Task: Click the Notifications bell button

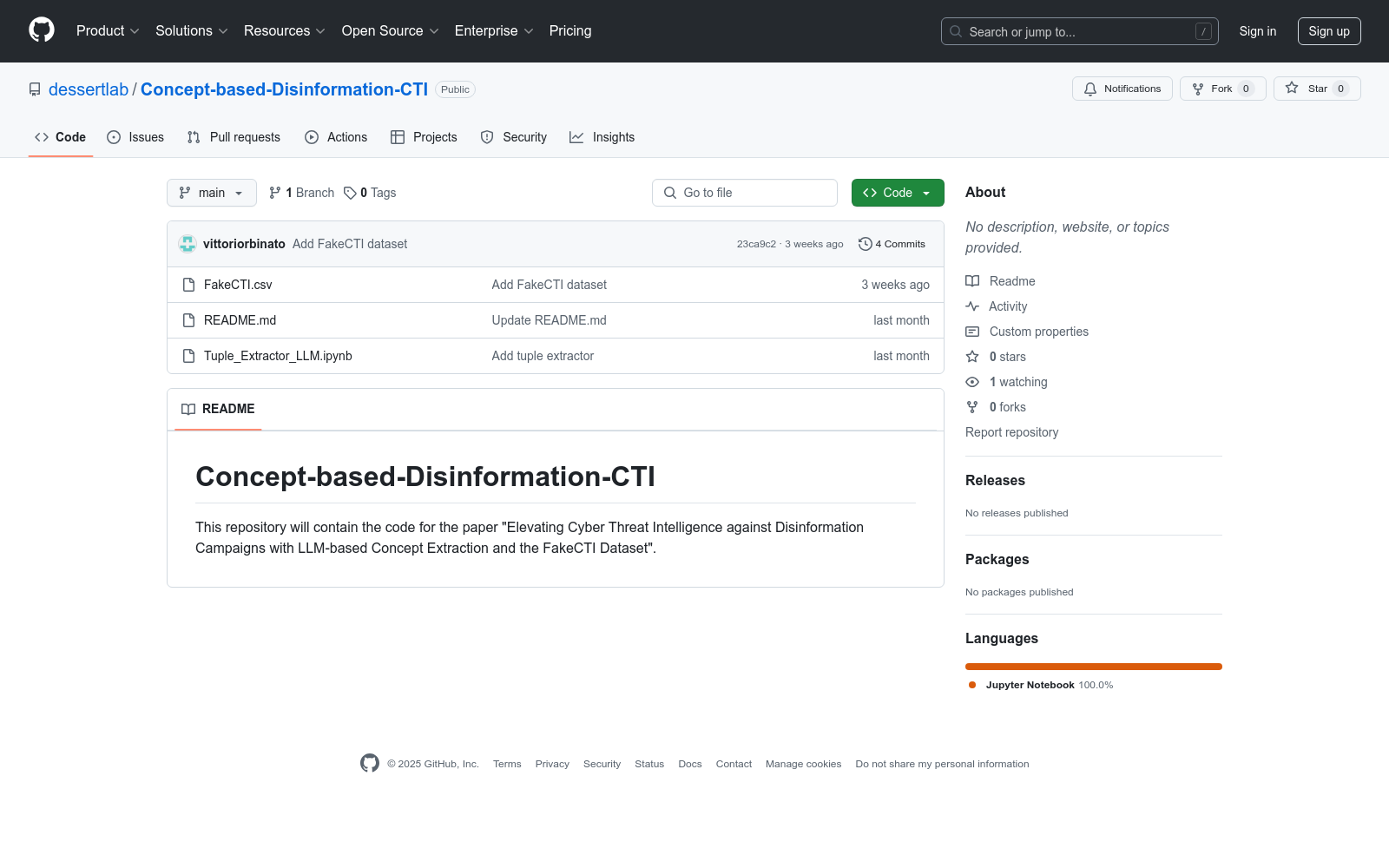Action: pyautogui.click(x=1122, y=89)
